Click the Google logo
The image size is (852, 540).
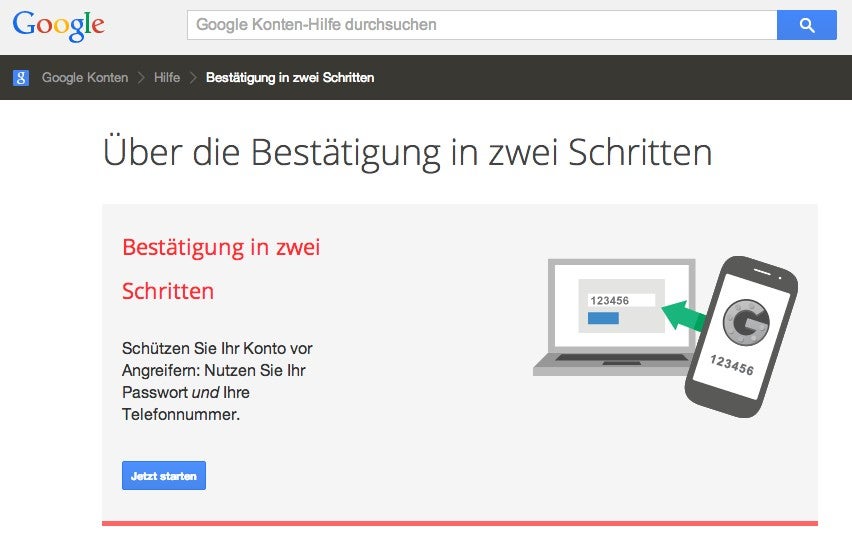tap(58, 26)
